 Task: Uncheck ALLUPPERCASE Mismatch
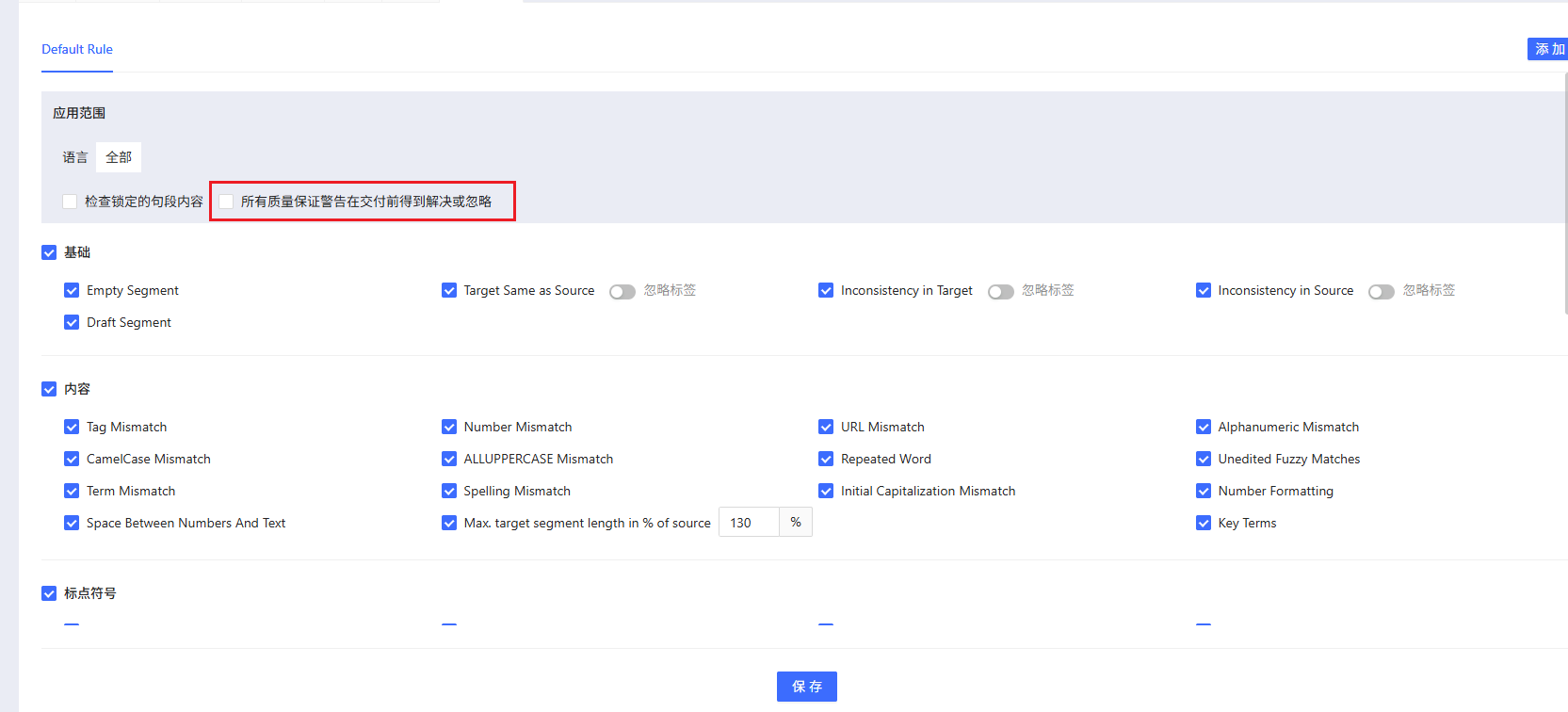click(449, 459)
